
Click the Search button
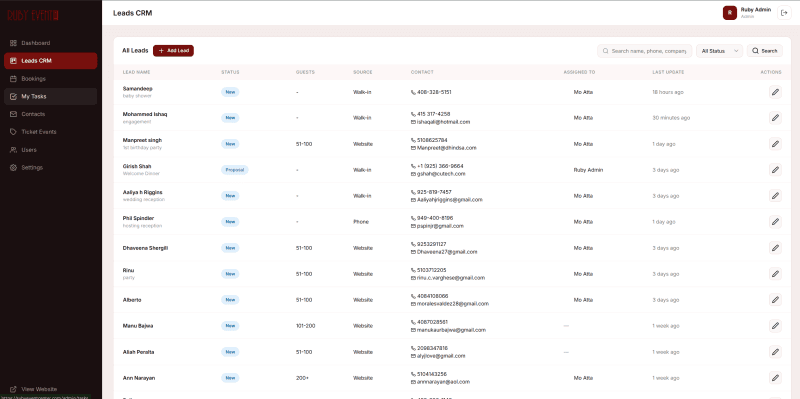[765, 51]
